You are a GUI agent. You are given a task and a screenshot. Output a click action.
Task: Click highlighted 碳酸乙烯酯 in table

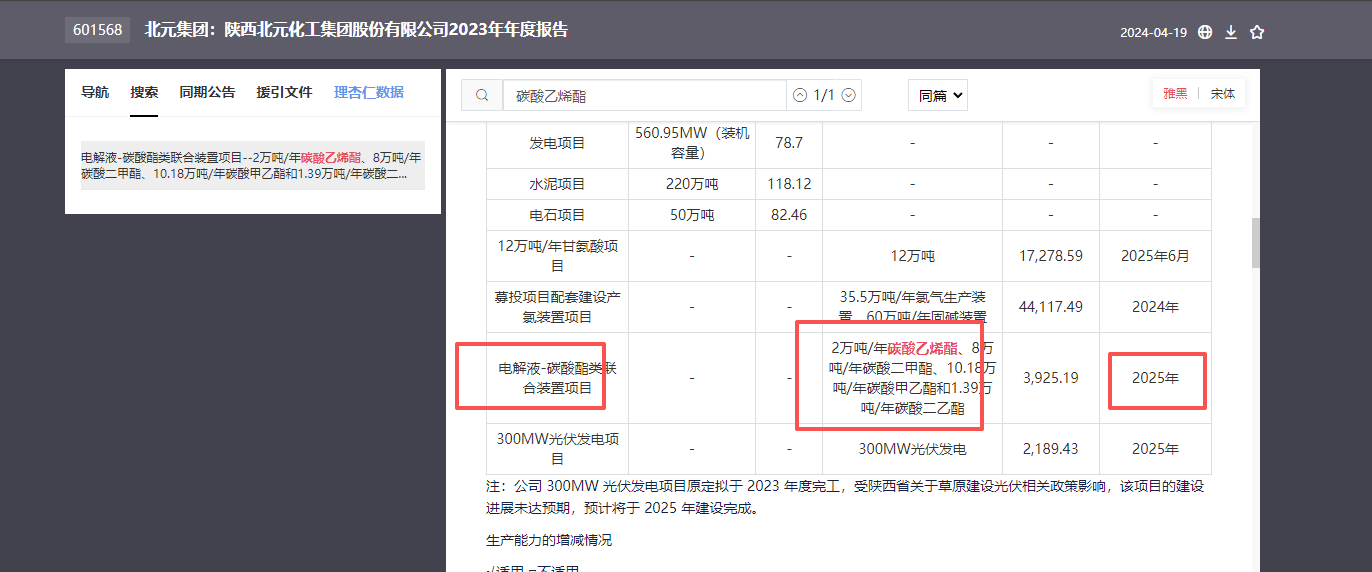pyautogui.click(x=922, y=348)
